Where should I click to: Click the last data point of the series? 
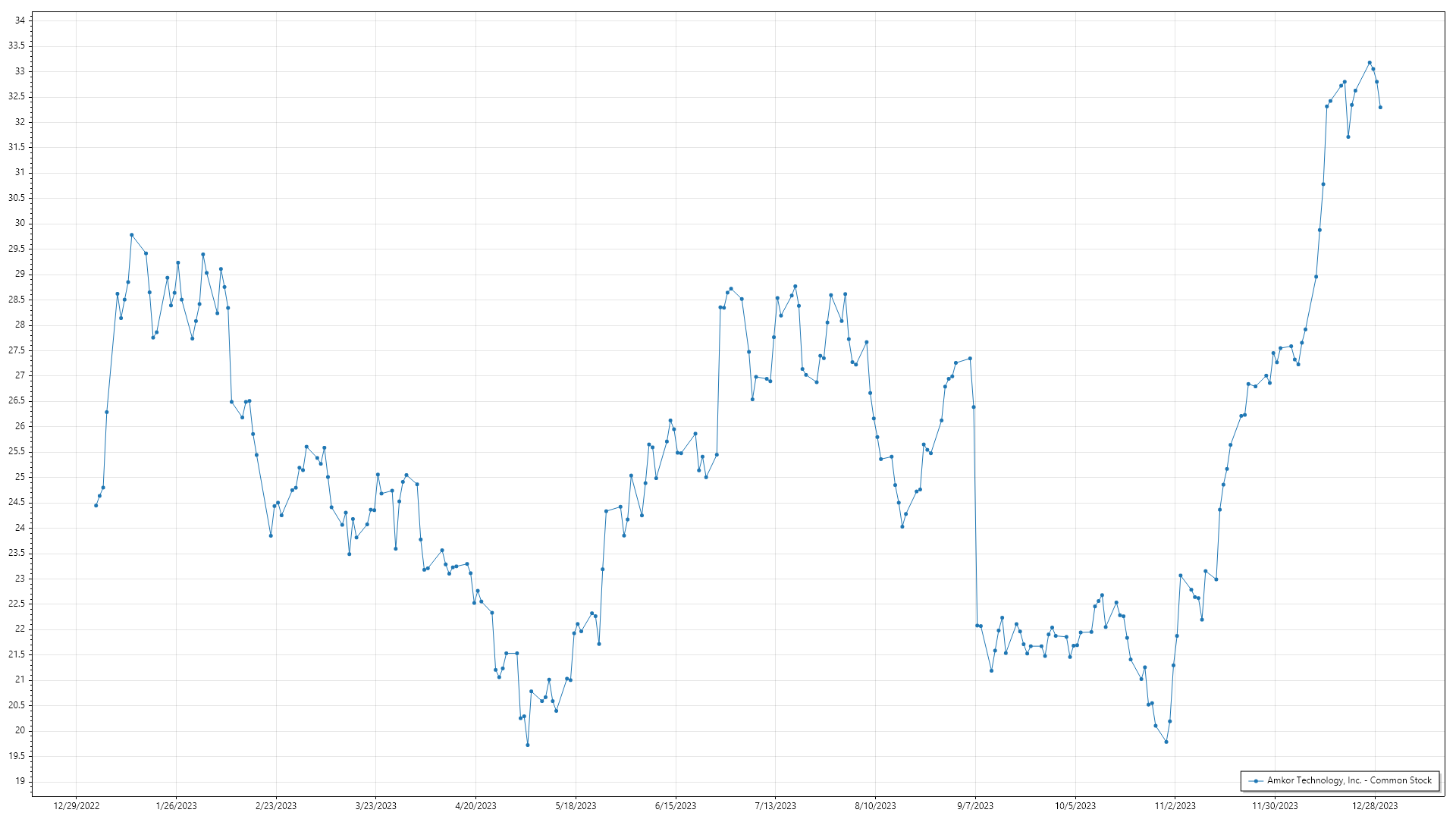click(x=1380, y=108)
